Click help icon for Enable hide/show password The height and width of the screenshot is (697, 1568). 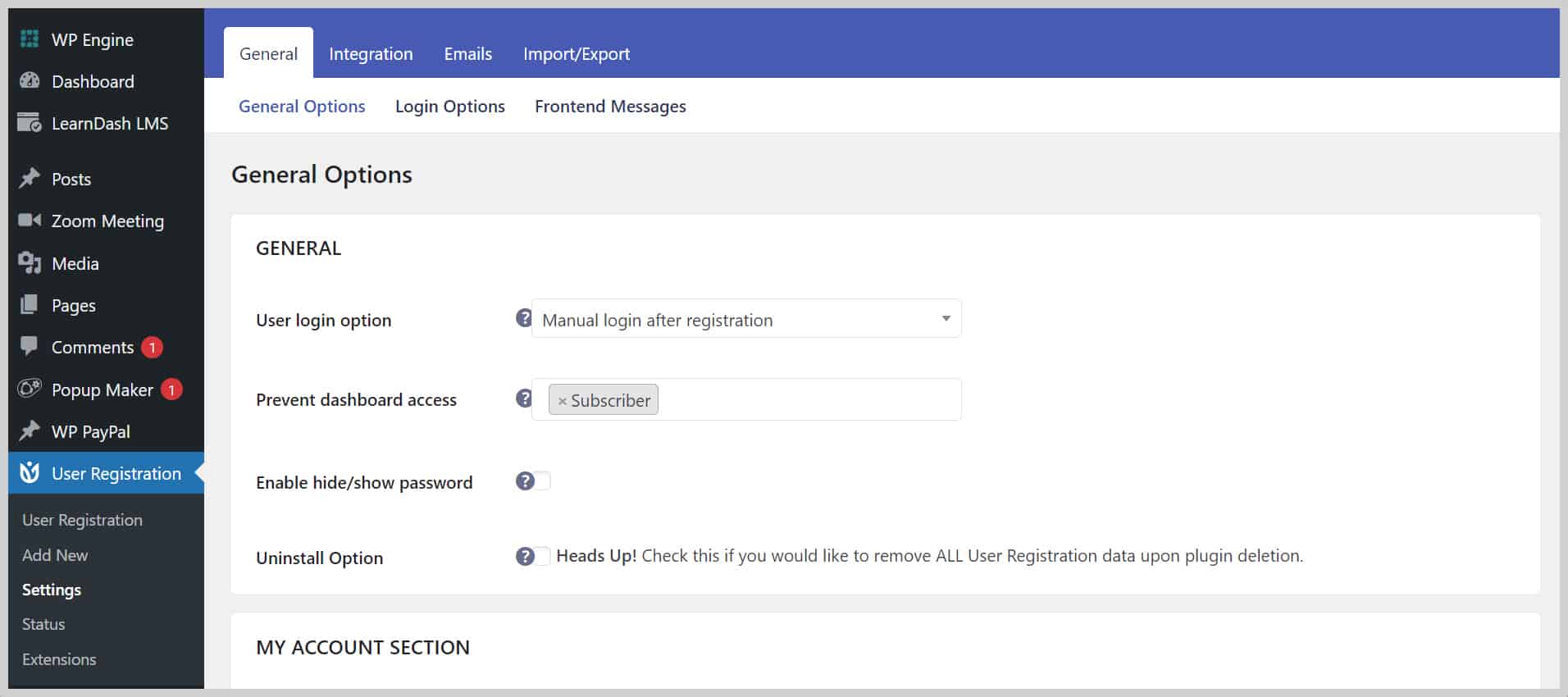coord(525,481)
